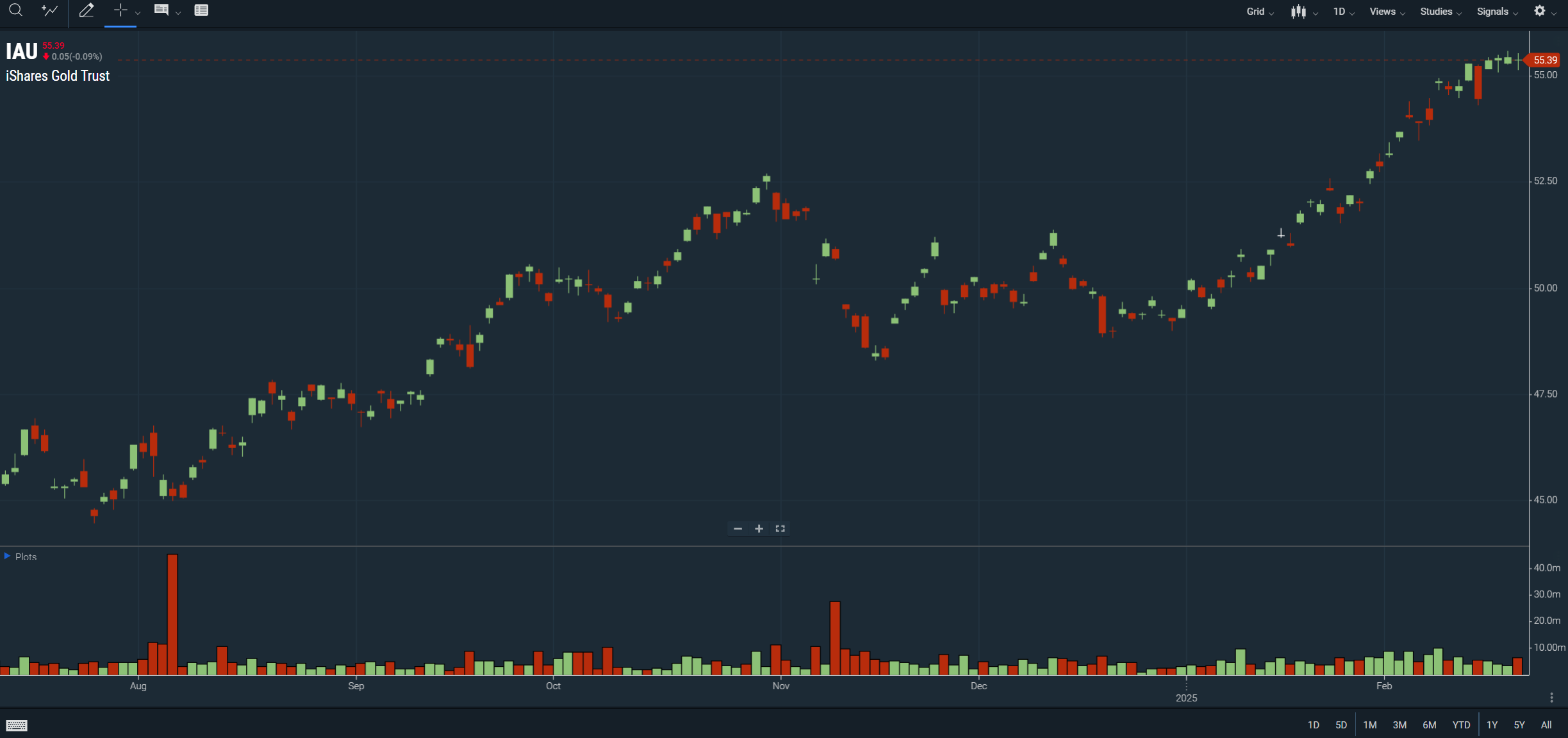Activate the crosshair cursor tool
The width and height of the screenshot is (1568, 738).
pyautogui.click(x=120, y=10)
